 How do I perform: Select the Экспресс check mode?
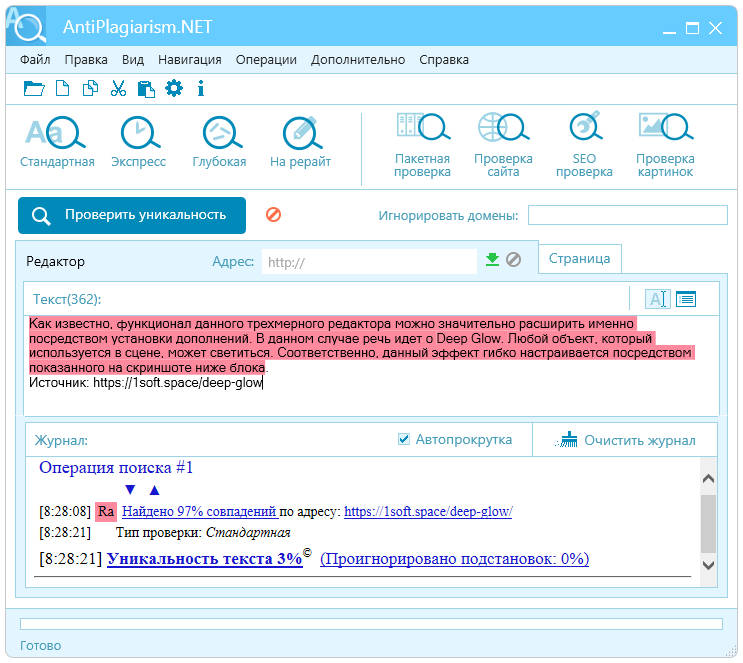138,142
